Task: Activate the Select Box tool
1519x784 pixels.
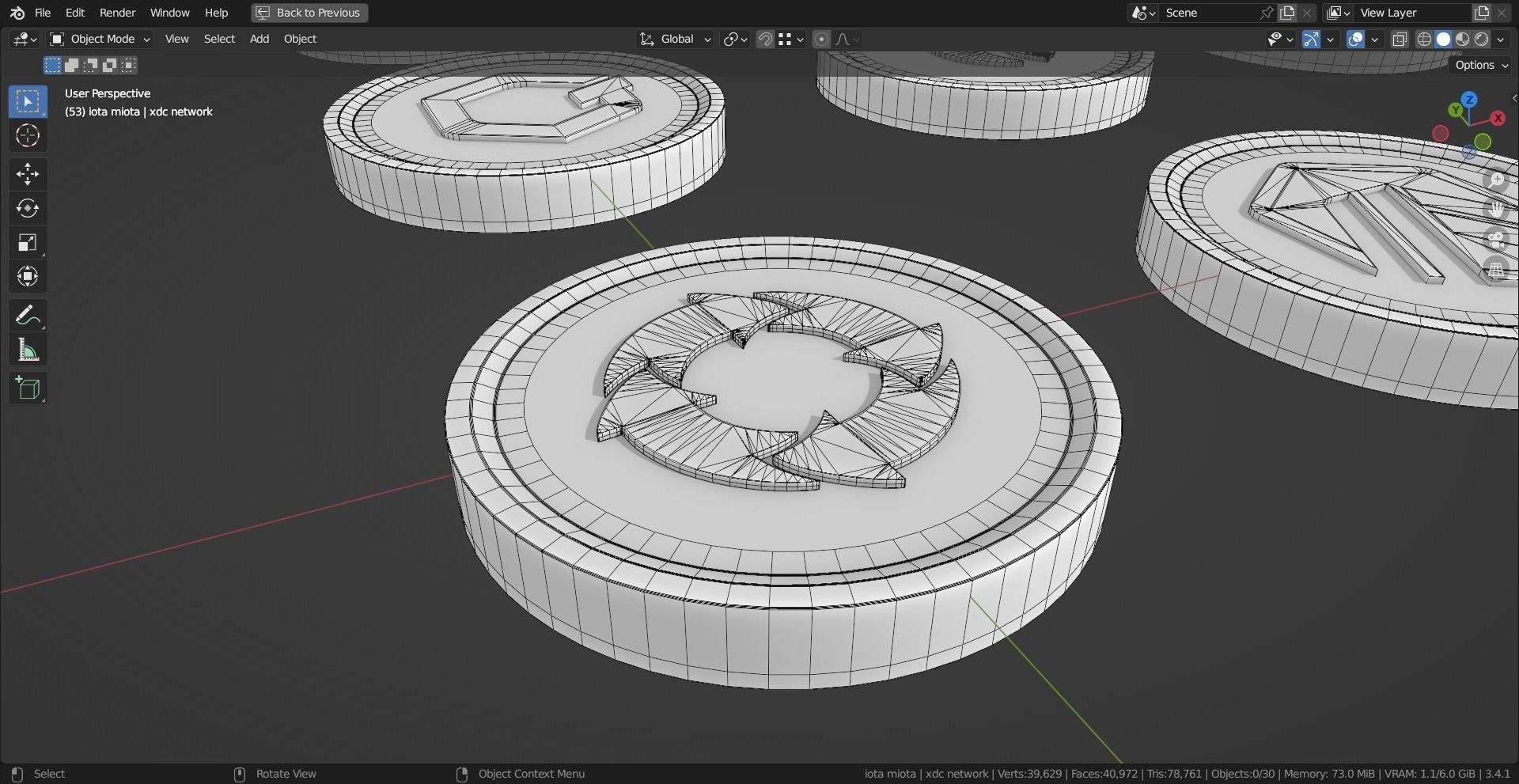Action: pos(28,101)
